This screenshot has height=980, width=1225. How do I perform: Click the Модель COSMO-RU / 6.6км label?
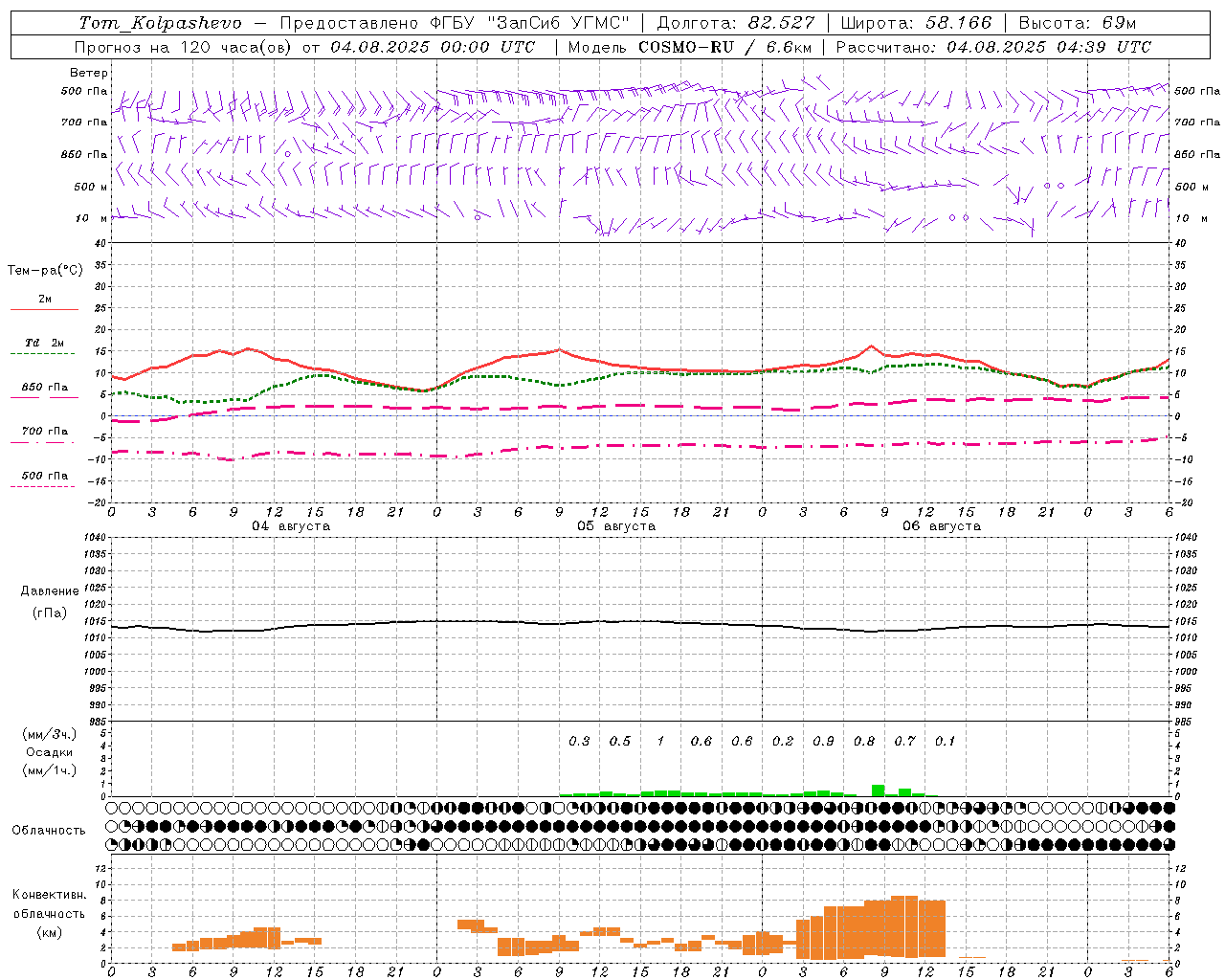pos(690,47)
